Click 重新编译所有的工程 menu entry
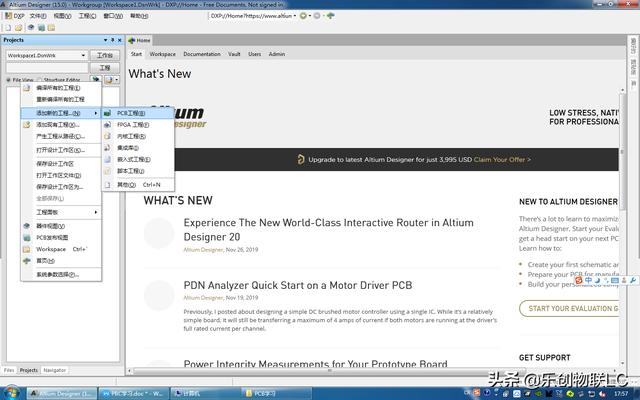Viewport: 640px width, 400px height. (61, 99)
